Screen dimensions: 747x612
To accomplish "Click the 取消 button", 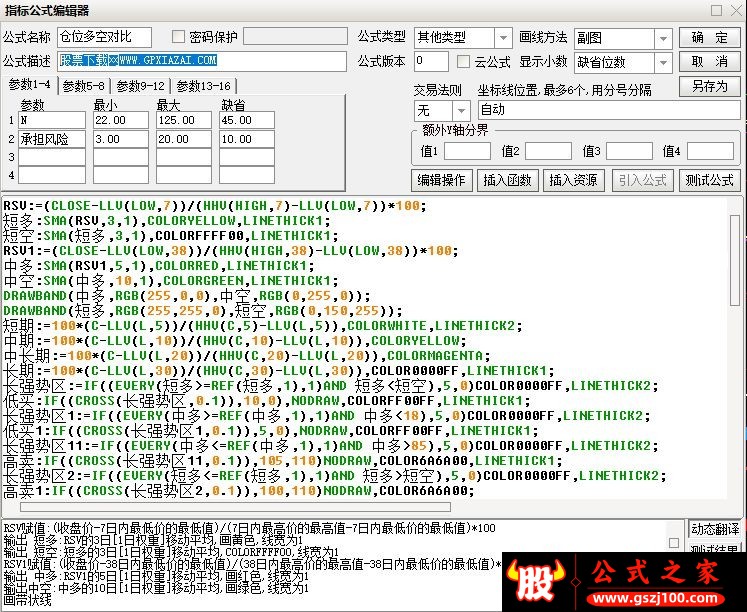I will tap(710, 62).
